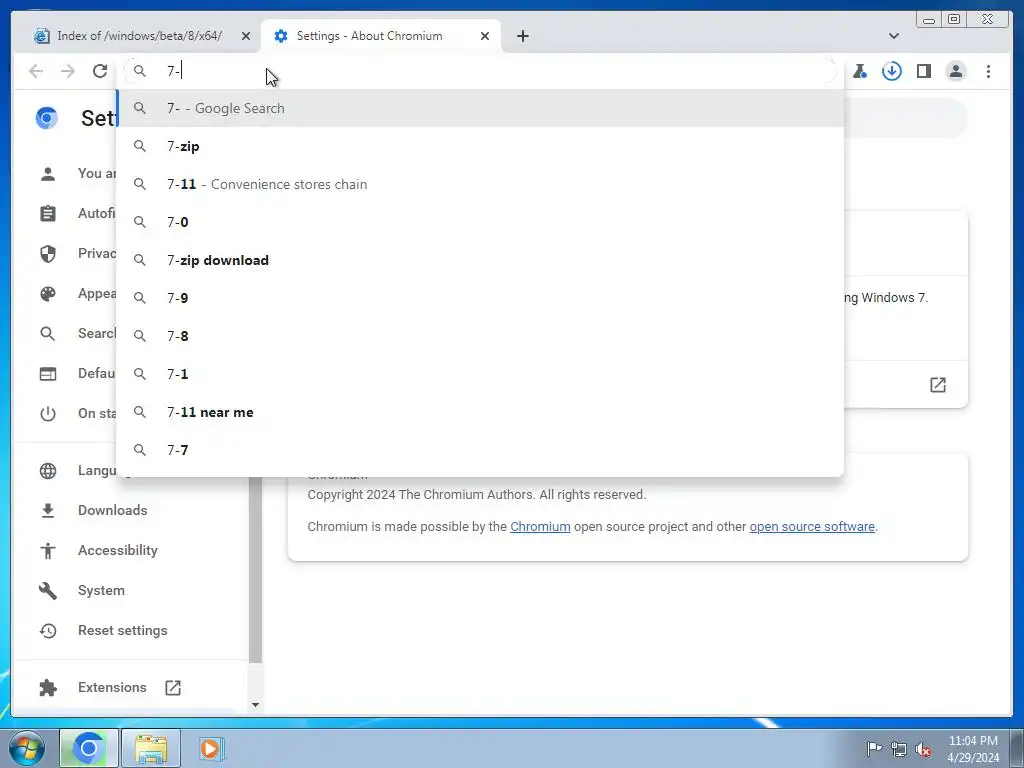Open the Windows Start button
This screenshot has height=768, width=1024.
[x=27, y=748]
